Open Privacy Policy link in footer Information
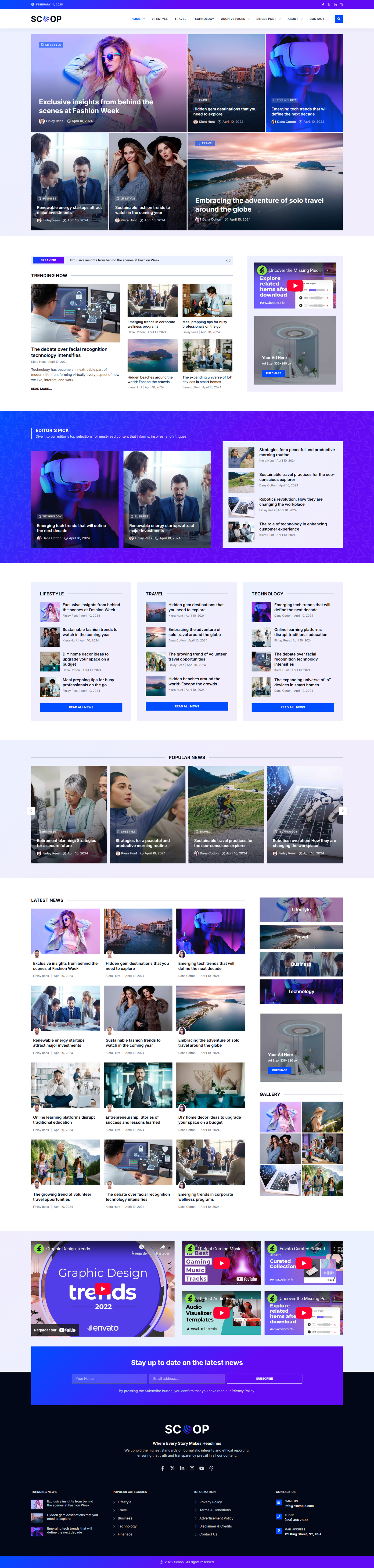This screenshot has width=374, height=1568. pos(210,1502)
